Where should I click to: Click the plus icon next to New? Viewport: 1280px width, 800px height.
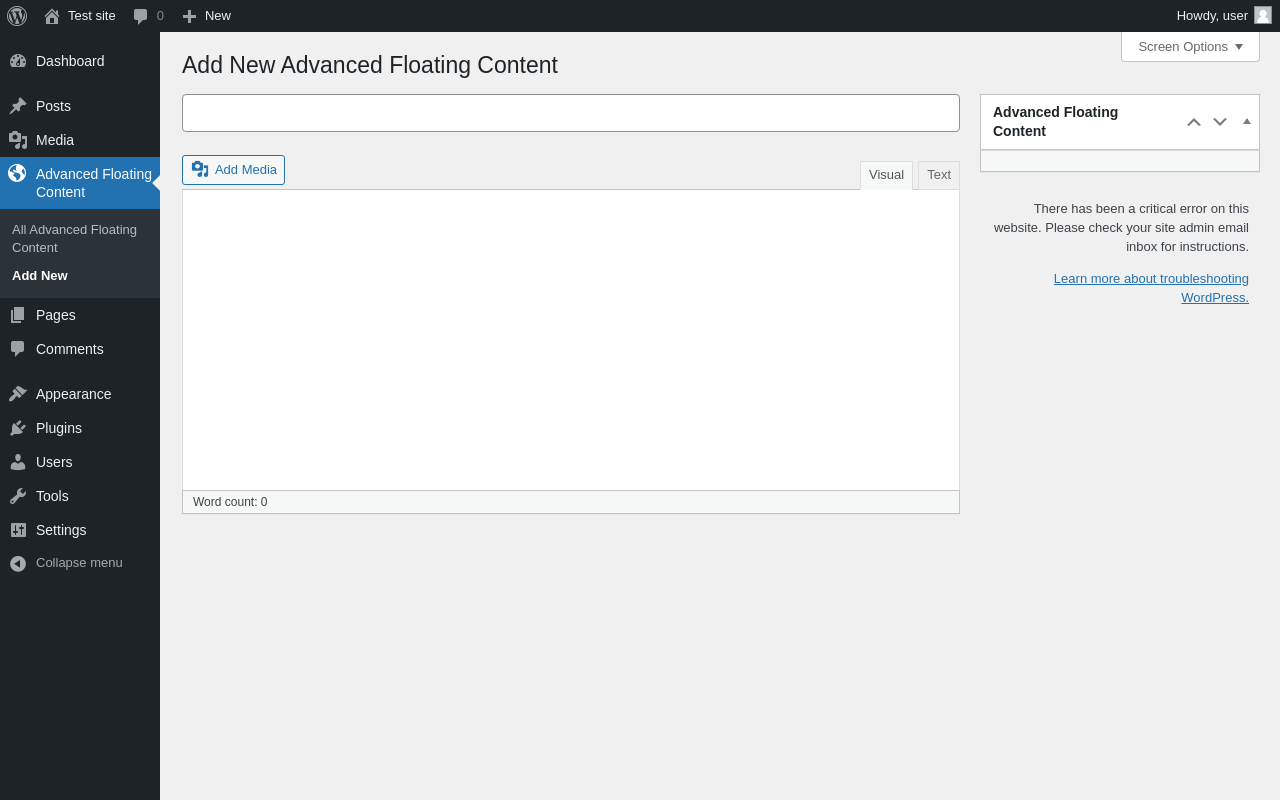(189, 16)
